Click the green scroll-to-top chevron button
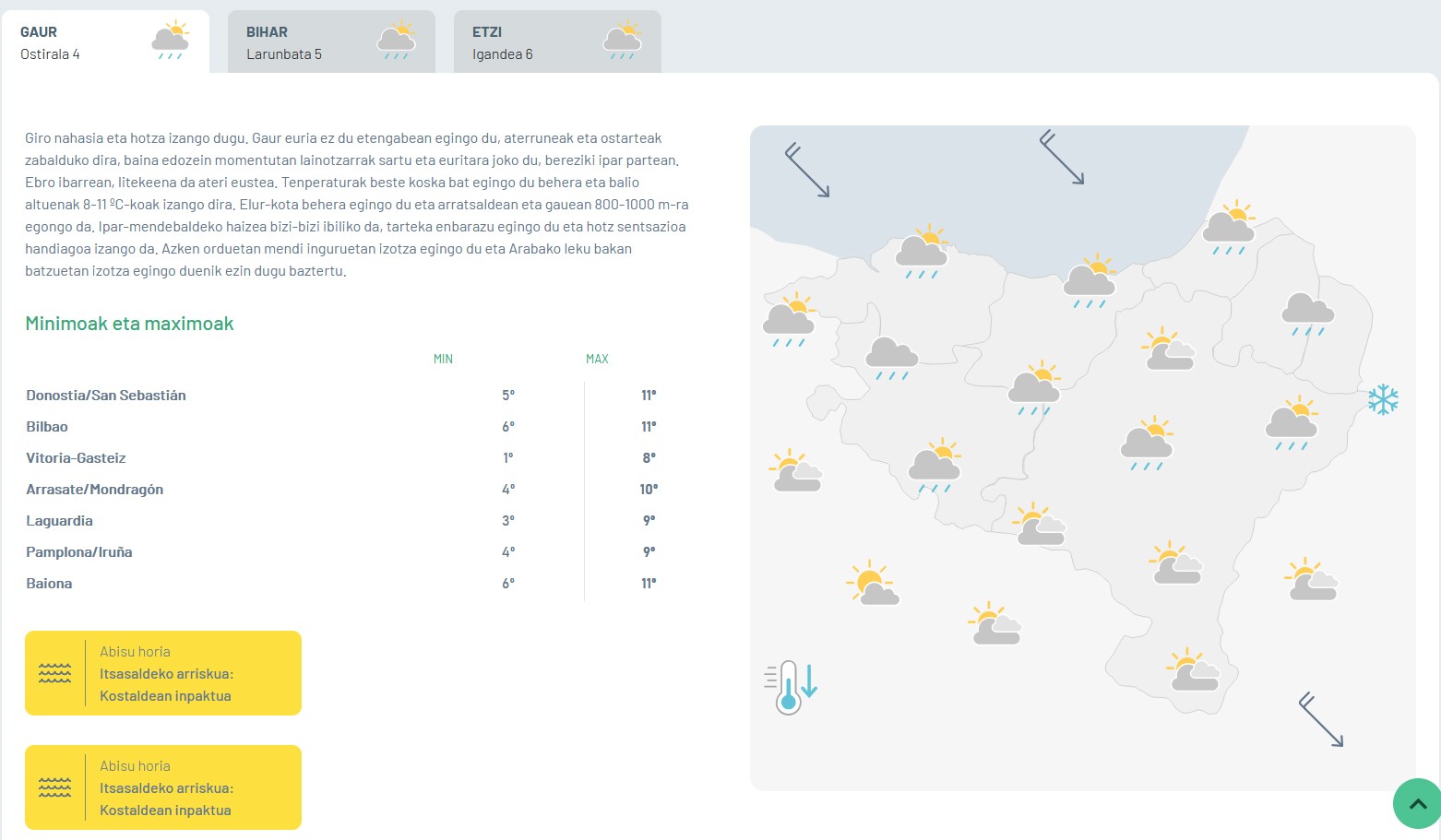 [1418, 804]
